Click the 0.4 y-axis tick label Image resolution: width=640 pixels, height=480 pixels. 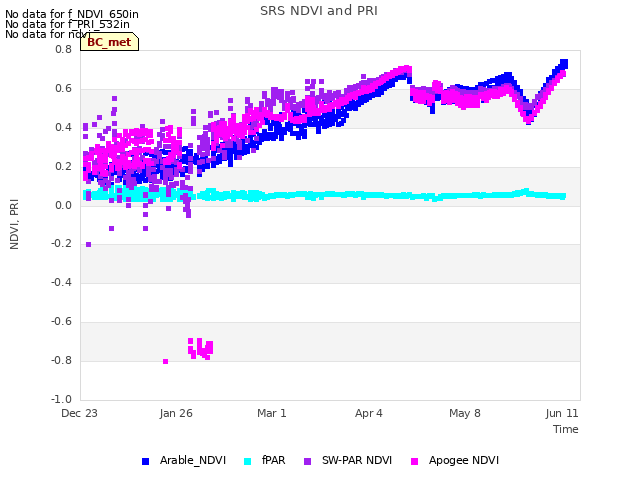click(x=63, y=127)
